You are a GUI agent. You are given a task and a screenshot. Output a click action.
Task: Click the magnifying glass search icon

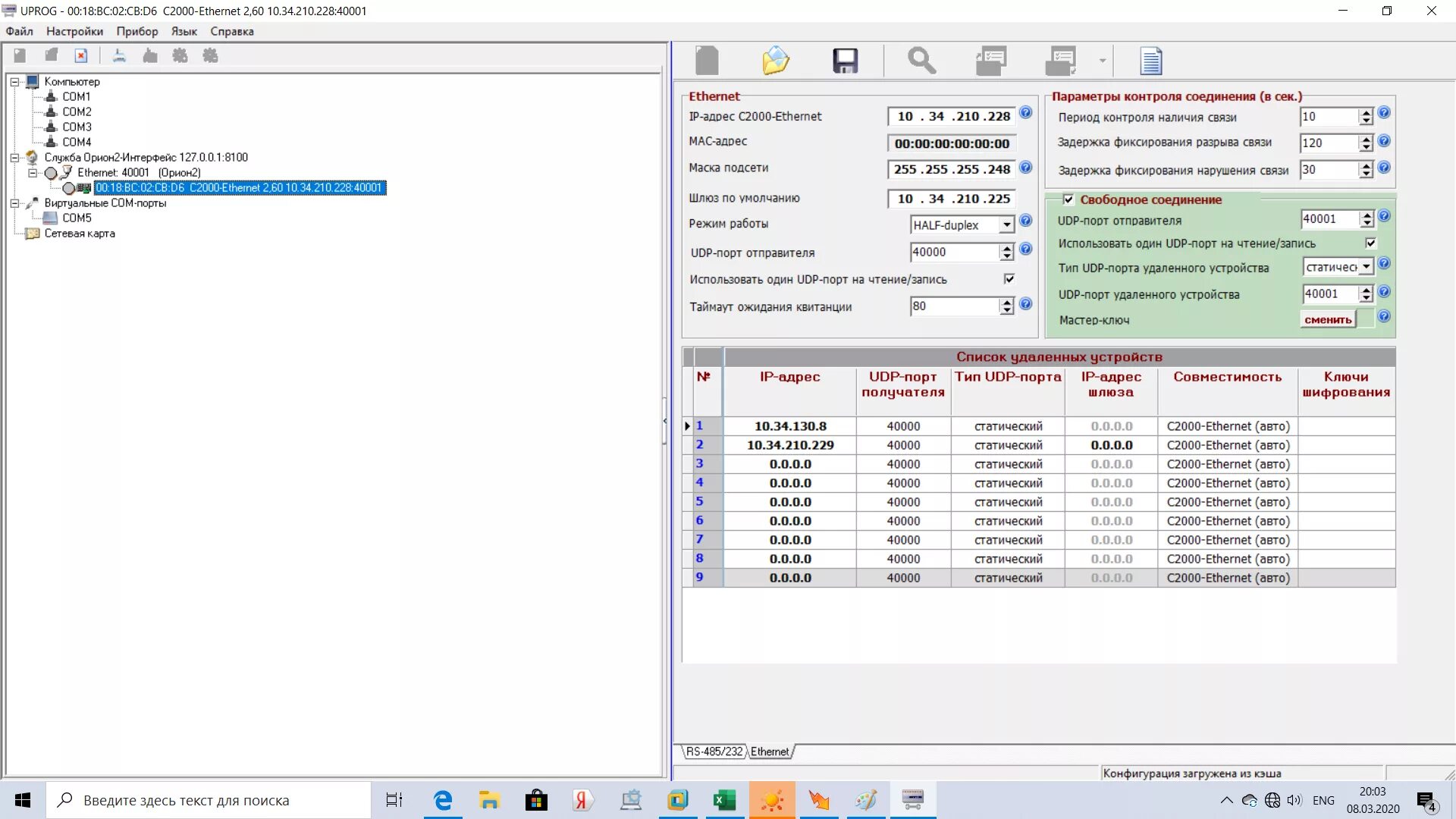[921, 61]
